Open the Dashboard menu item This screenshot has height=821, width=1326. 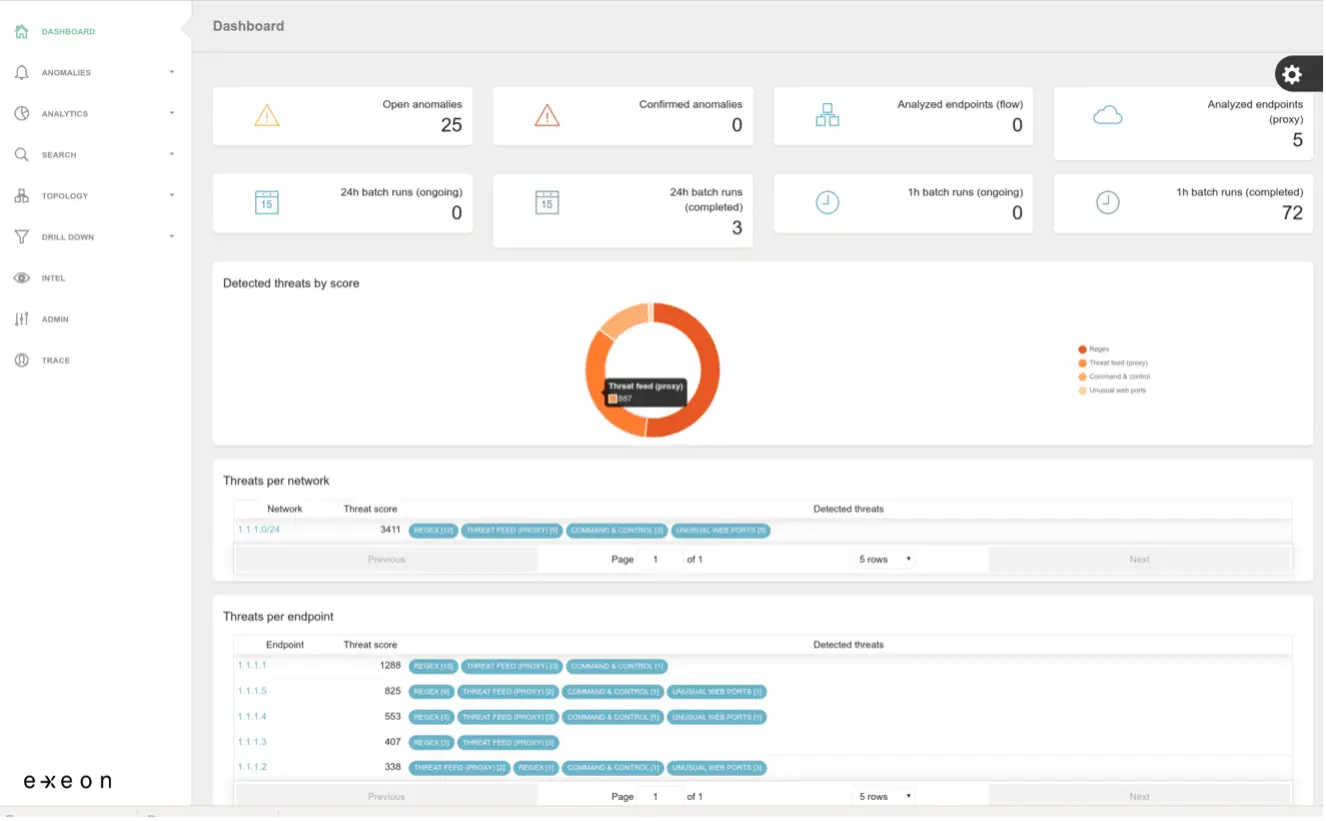pos(68,32)
